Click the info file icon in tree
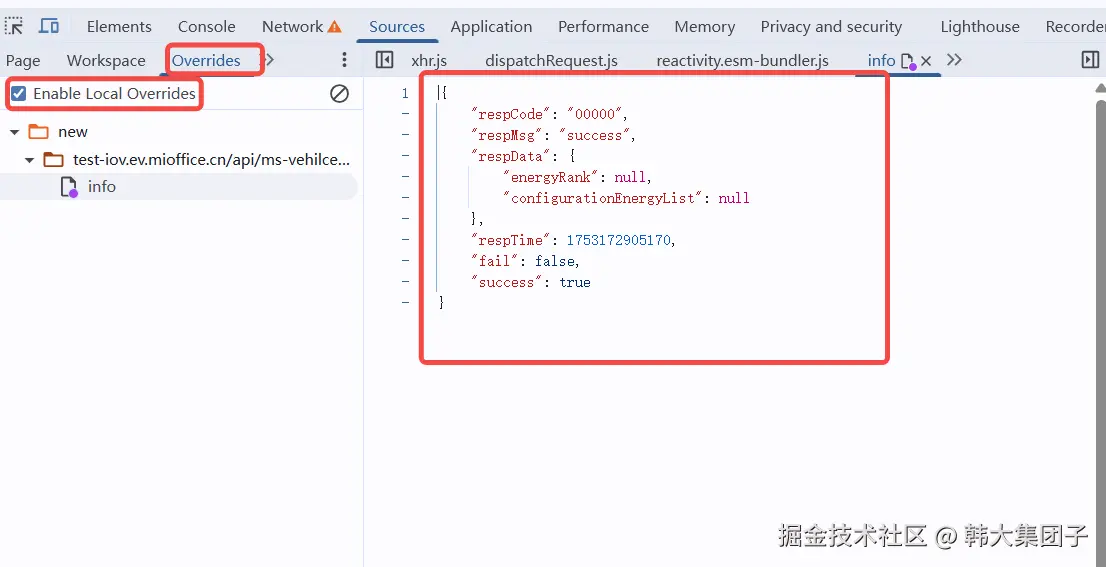The width and height of the screenshot is (1106, 567). pos(68,187)
